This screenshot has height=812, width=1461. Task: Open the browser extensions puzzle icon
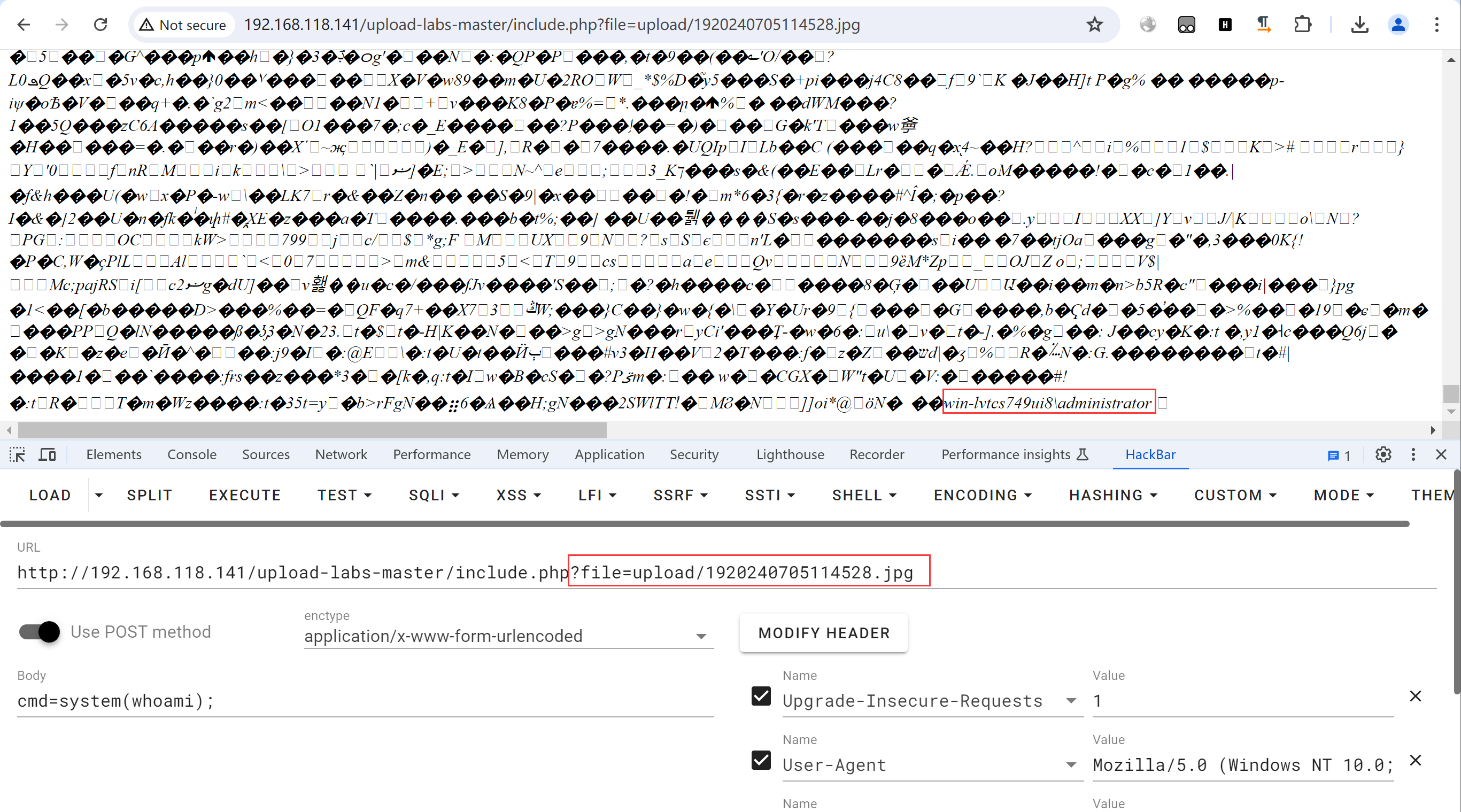click(1302, 25)
